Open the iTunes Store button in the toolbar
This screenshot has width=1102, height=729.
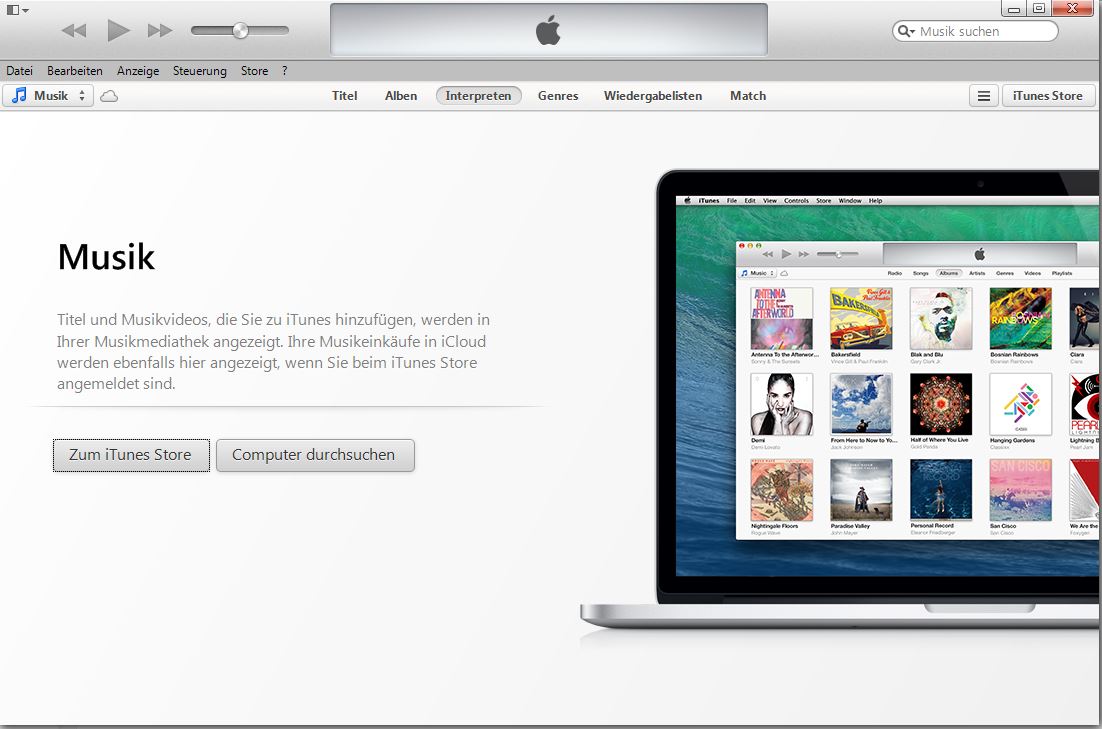[x=1047, y=96]
